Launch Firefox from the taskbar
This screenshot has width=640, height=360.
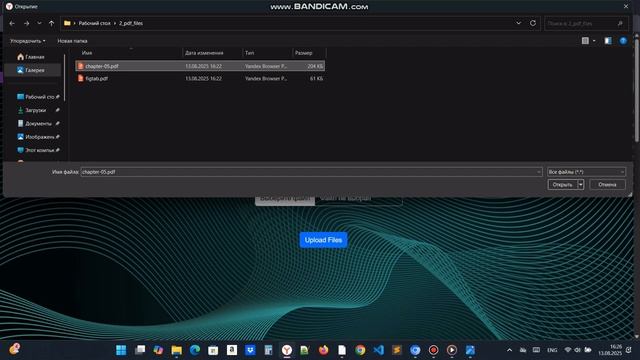click(323, 350)
